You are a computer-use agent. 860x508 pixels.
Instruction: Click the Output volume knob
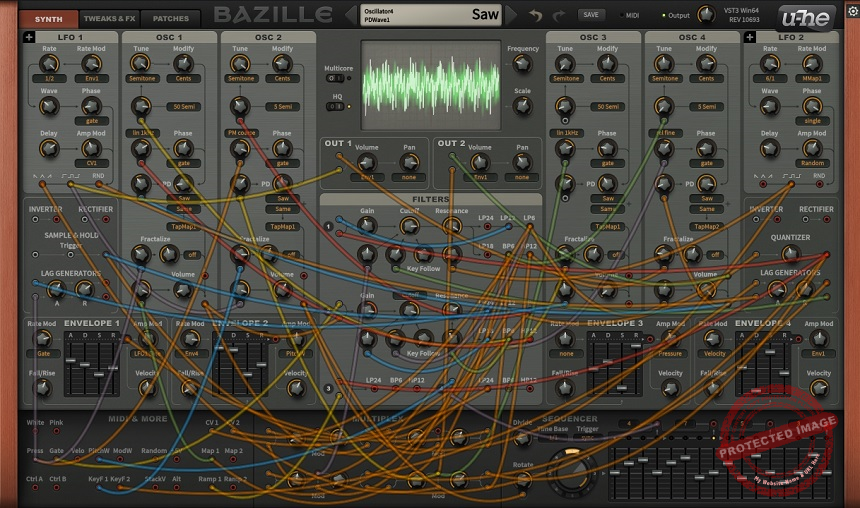[706, 15]
